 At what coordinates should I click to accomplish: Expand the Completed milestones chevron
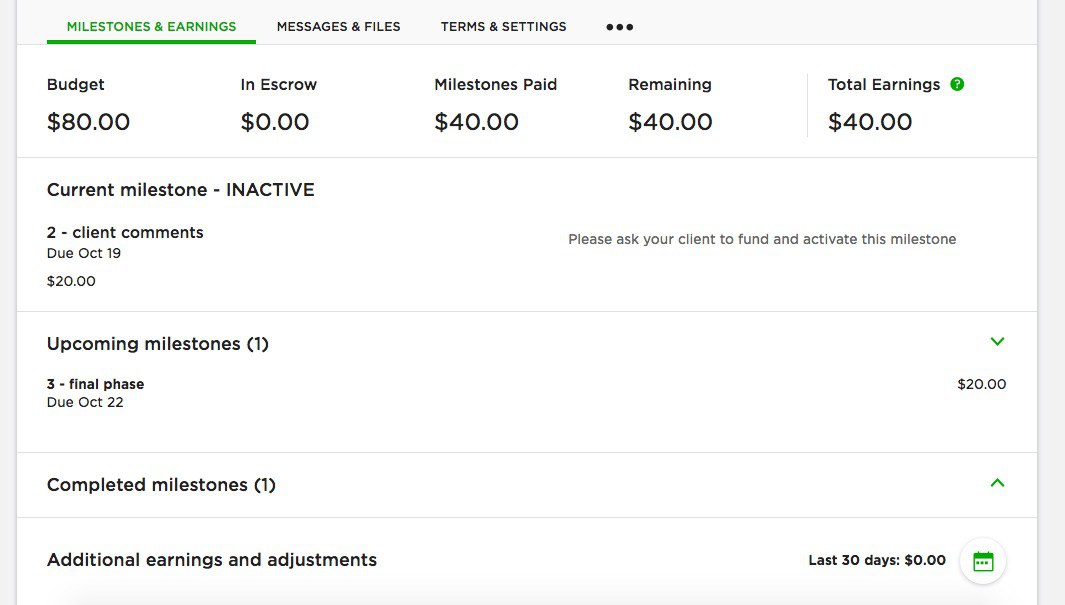pyautogui.click(x=997, y=483)
